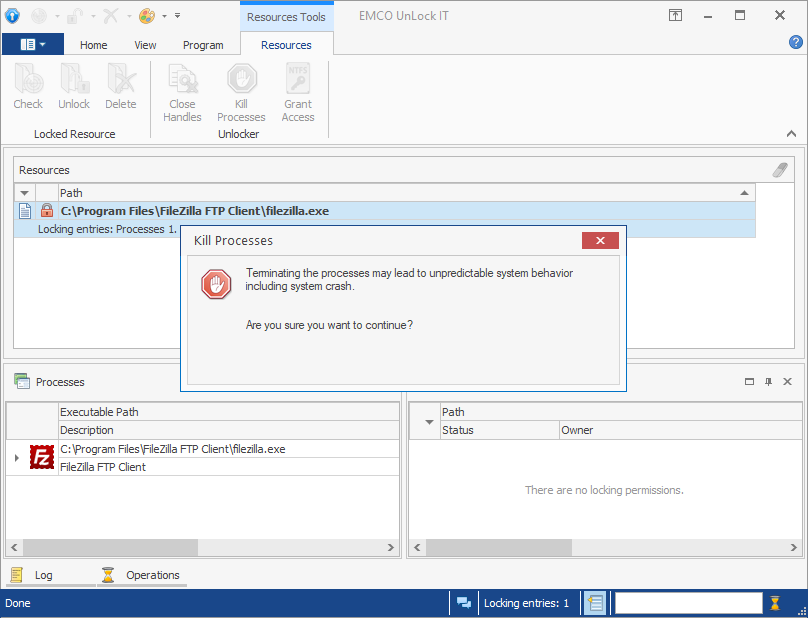The width and height of the screenshot is (808, 618).
Task: Click the chat bubbles status bar icon
Action: pos(464,603)
